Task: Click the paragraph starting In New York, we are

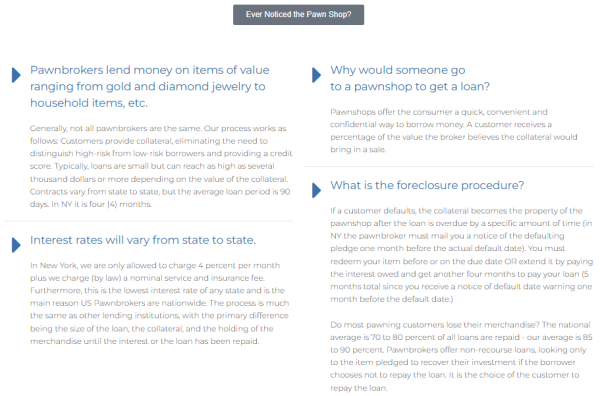Action: (160, 303)
